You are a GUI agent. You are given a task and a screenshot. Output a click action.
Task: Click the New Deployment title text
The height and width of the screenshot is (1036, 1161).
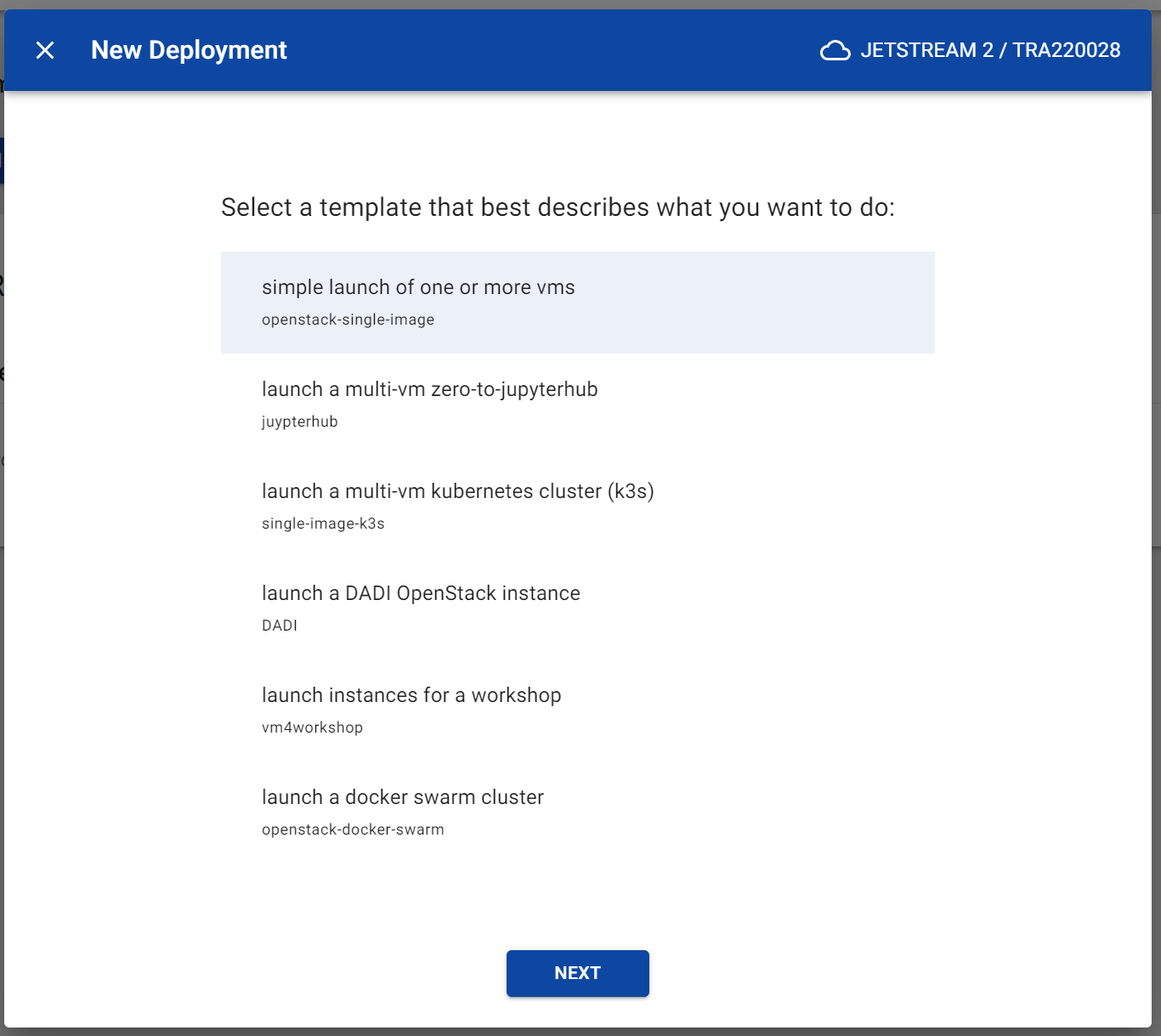pos(189,50)
